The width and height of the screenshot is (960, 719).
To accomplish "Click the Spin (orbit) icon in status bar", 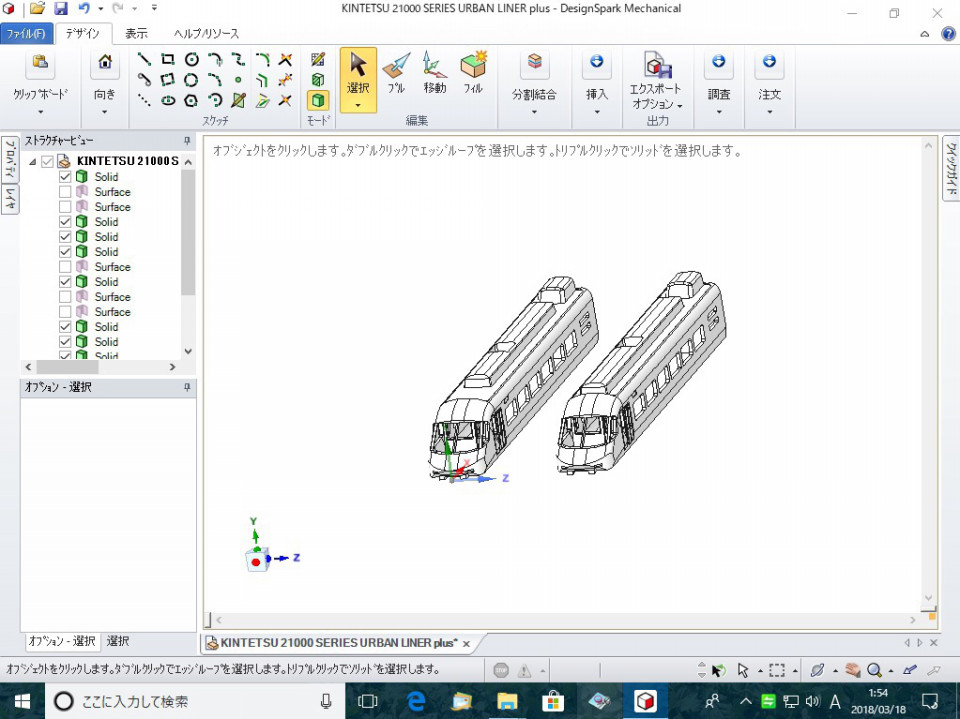I will [817, 670].
